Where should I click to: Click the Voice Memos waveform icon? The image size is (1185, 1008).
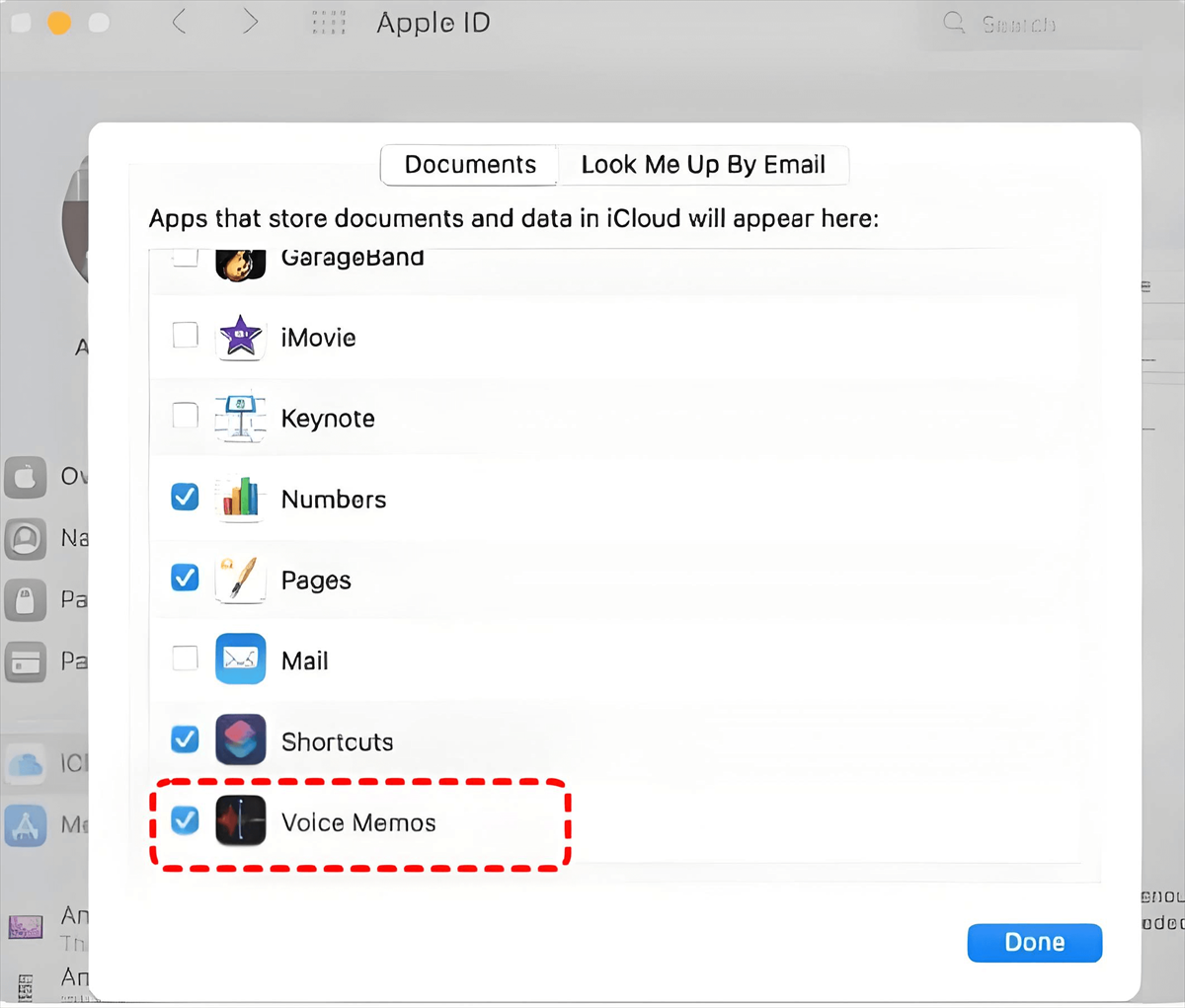(240, 821)
